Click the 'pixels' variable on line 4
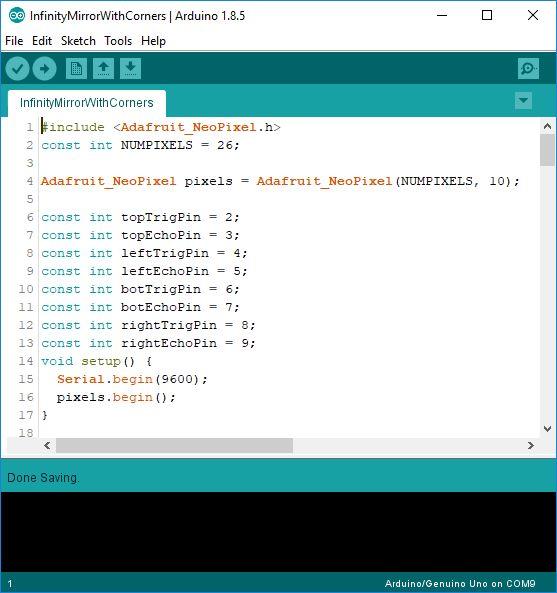Viewport: 557px width, 593px height. [x=208, y=181]
